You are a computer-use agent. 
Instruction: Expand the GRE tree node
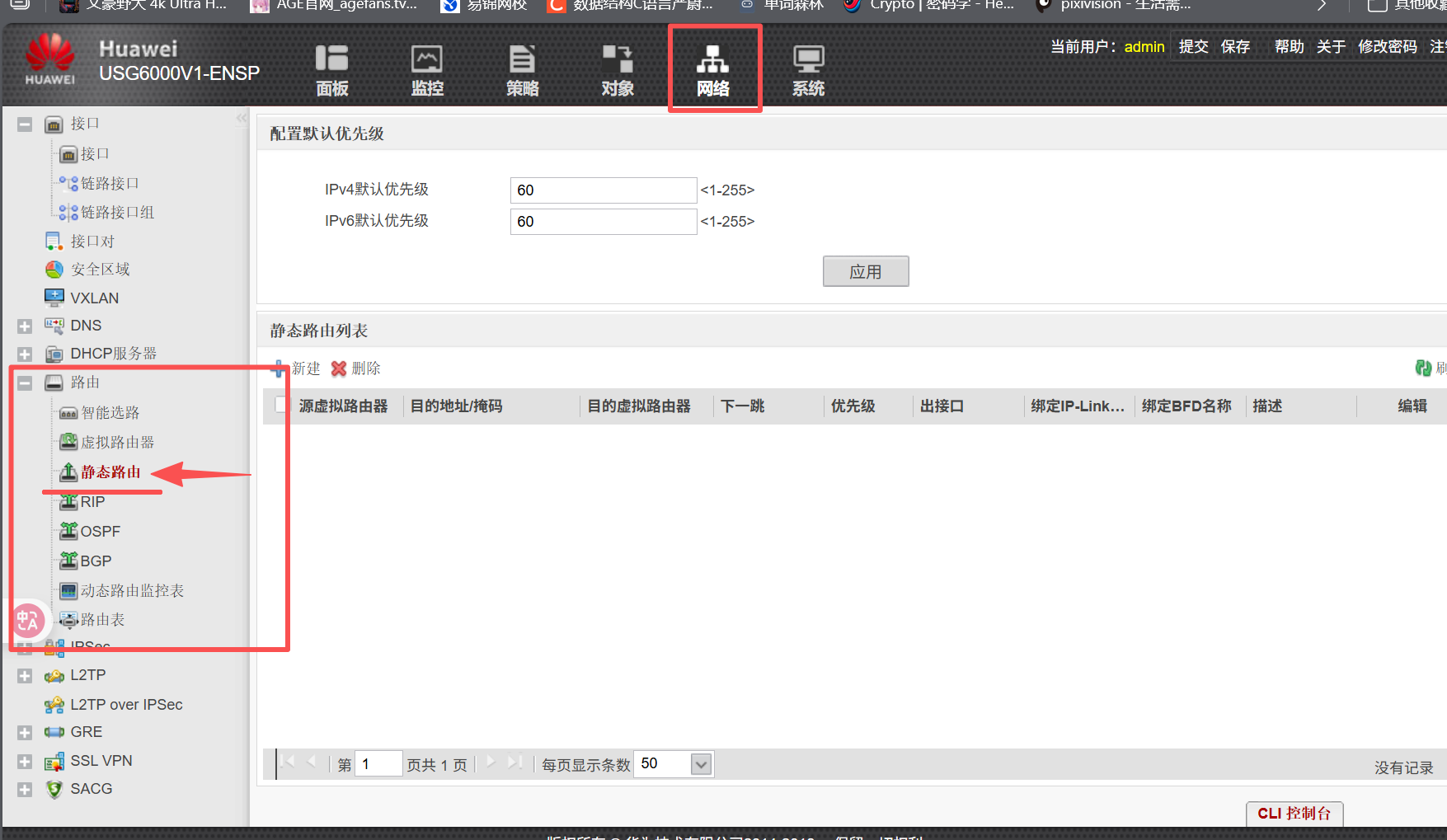(25, 733)
